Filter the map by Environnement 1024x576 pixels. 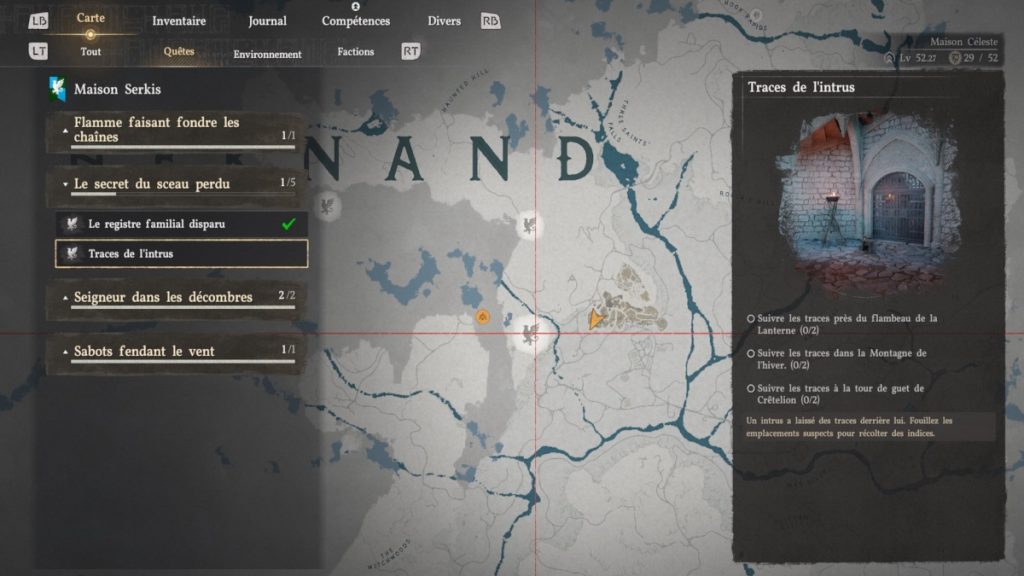coord(267,54)
